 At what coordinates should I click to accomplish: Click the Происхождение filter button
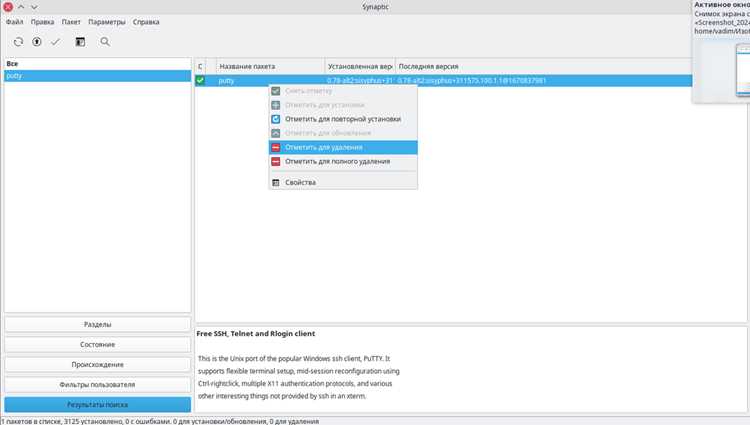click(98, 364)
